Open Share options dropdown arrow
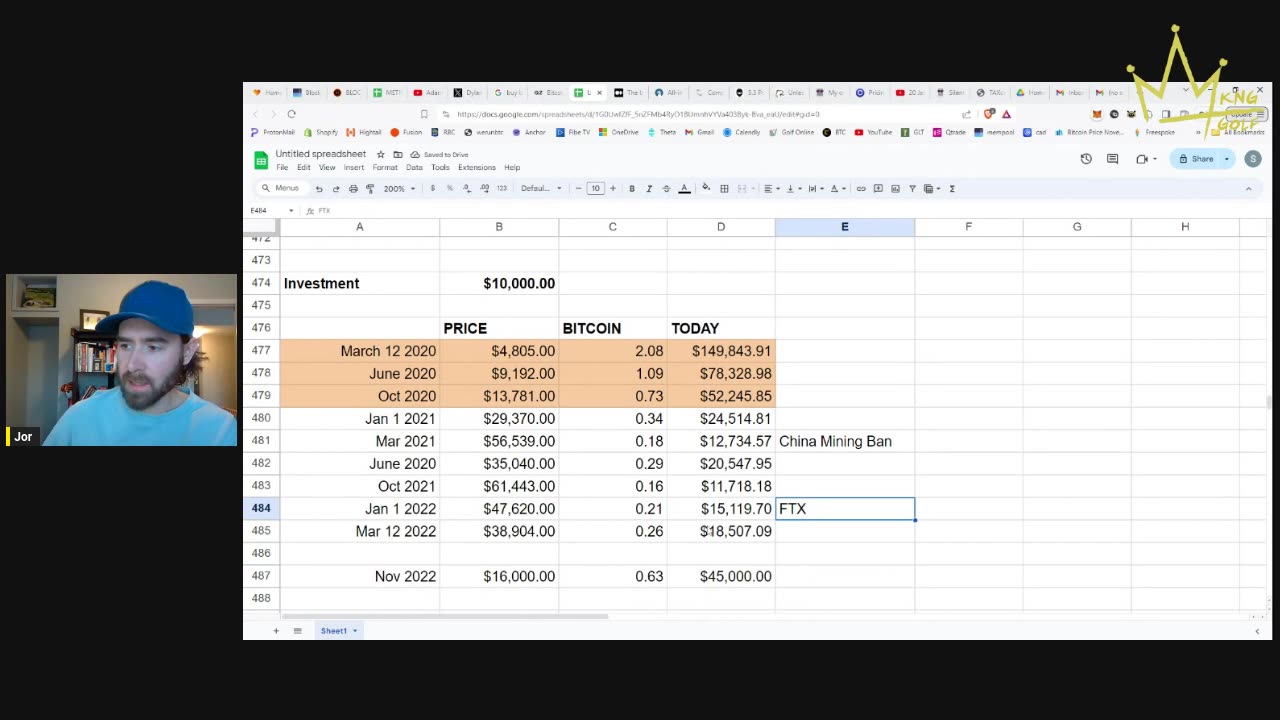Screen dimensions: 1280x720 [x=1227, y=159]
